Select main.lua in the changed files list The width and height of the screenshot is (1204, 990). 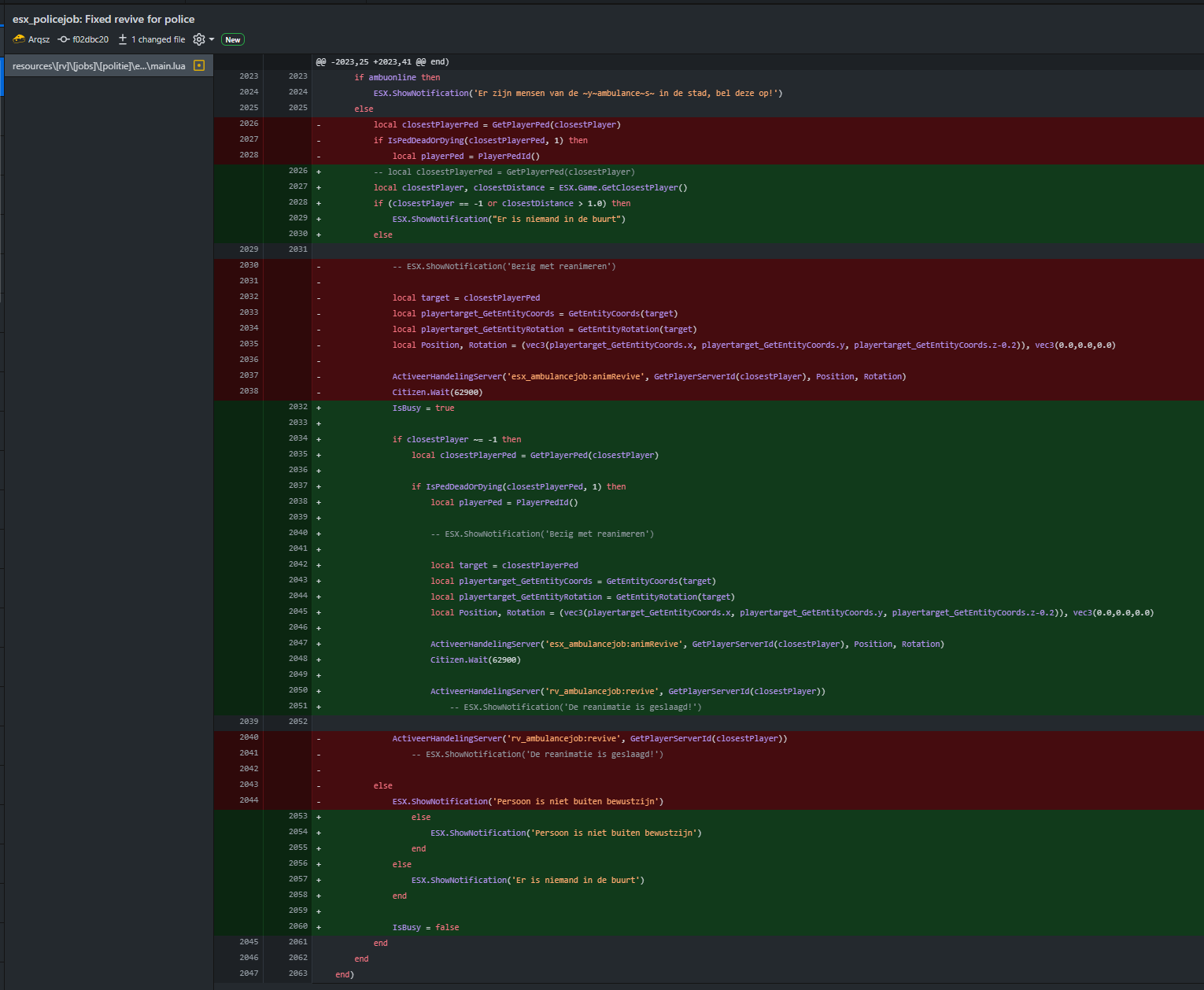98,66
